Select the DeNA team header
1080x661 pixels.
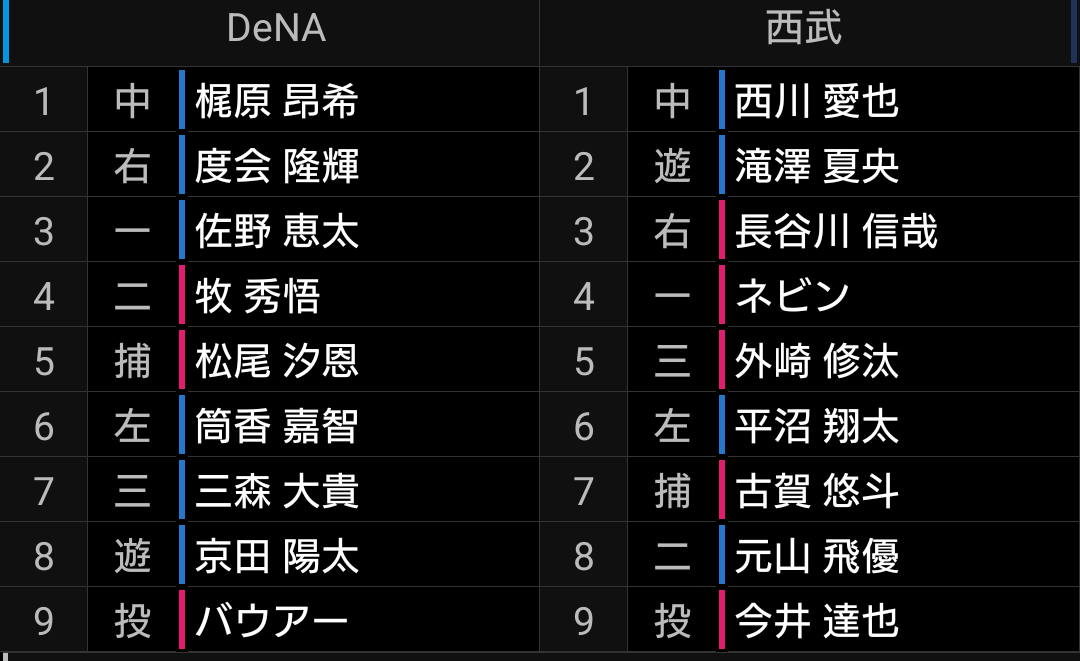tap(276, 29)
